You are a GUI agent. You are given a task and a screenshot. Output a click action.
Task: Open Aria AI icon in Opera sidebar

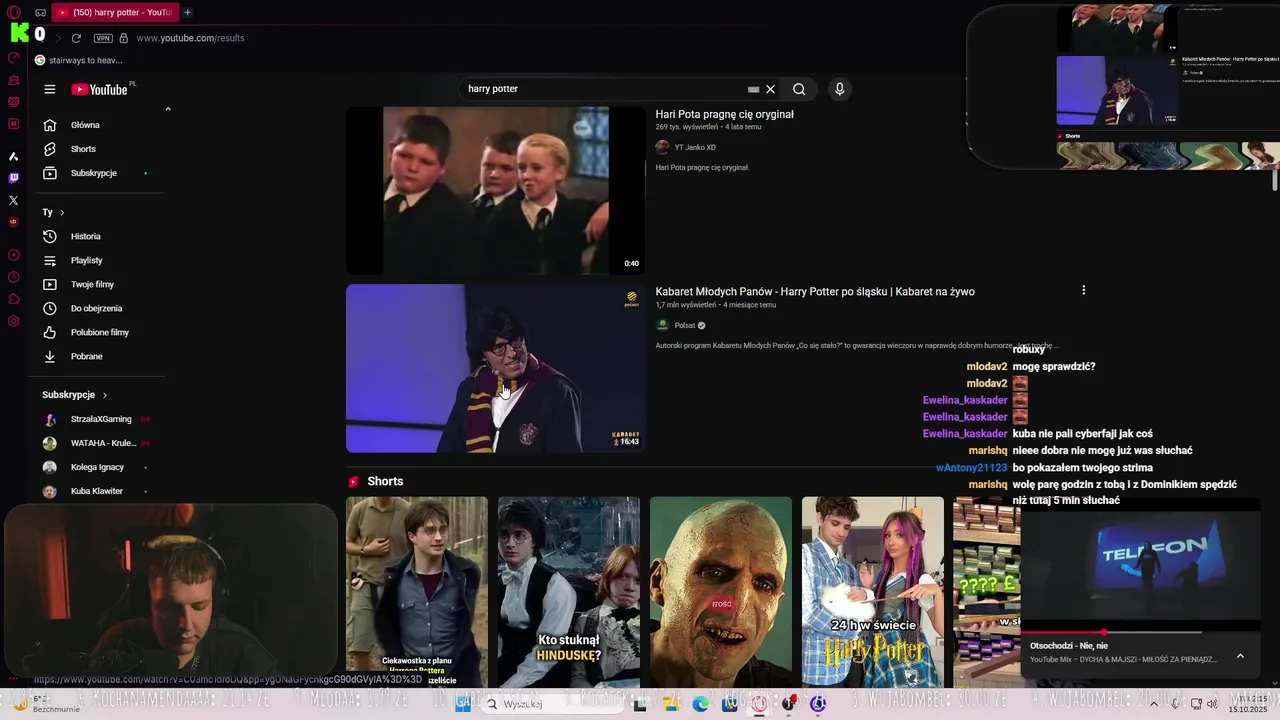[x=13, y=156]
